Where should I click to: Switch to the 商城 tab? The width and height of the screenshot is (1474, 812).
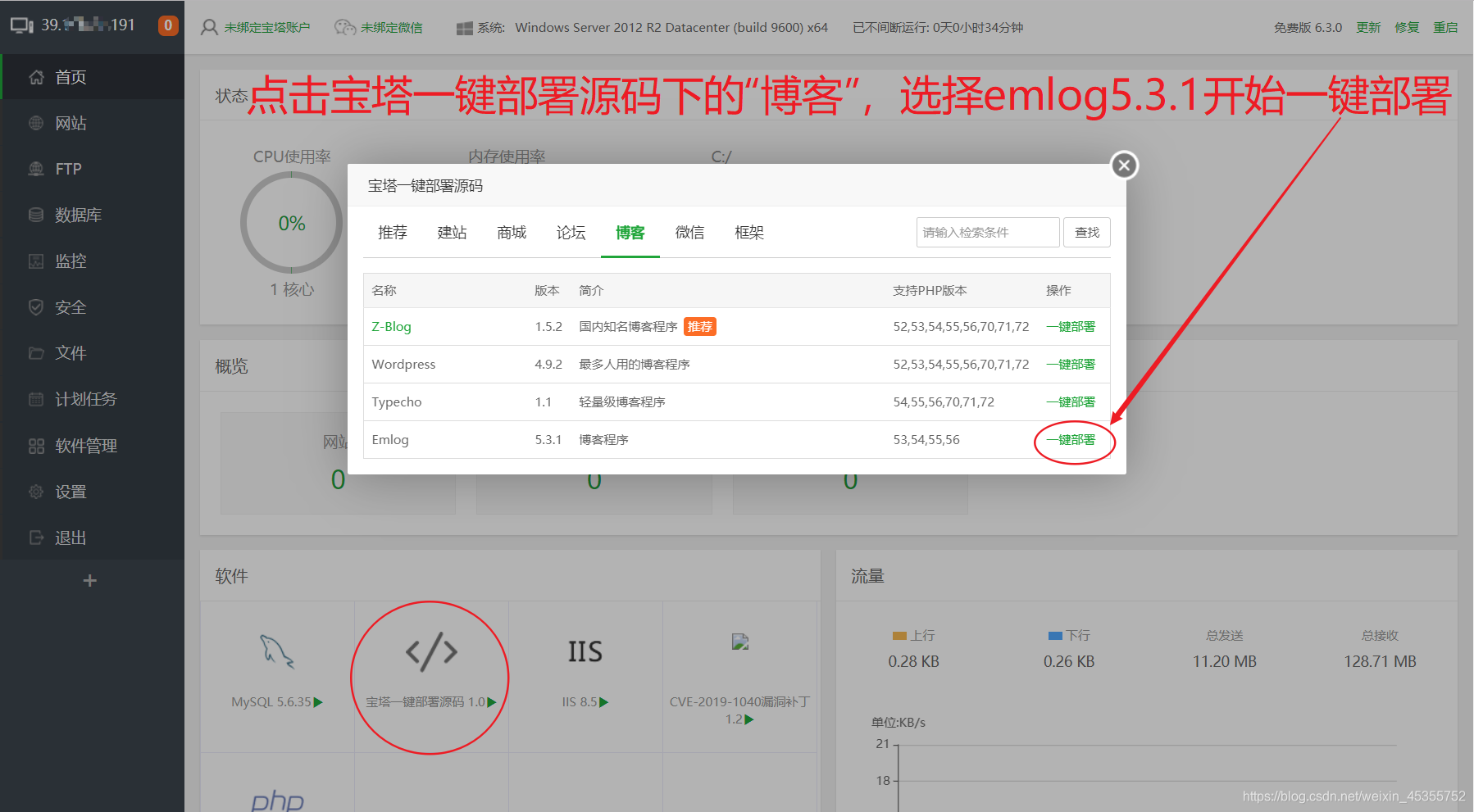pos(512,233)
